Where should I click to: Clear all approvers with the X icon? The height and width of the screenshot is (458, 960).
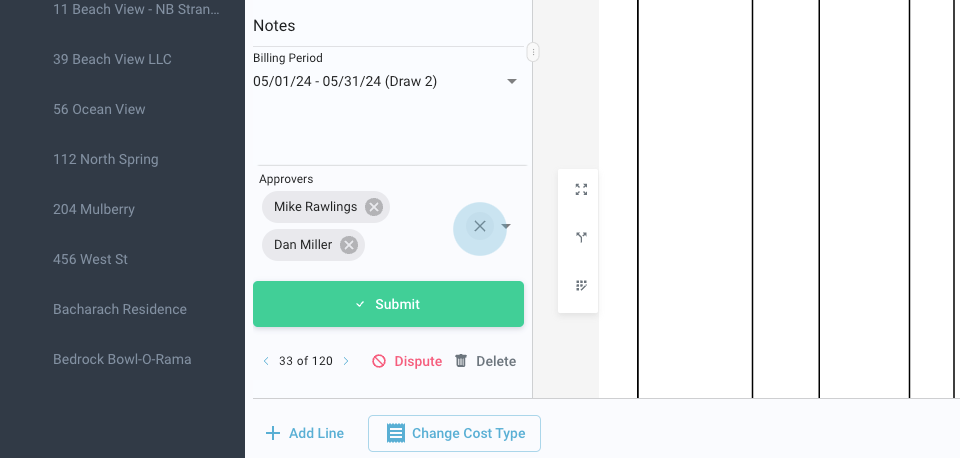tap(480, 227)
